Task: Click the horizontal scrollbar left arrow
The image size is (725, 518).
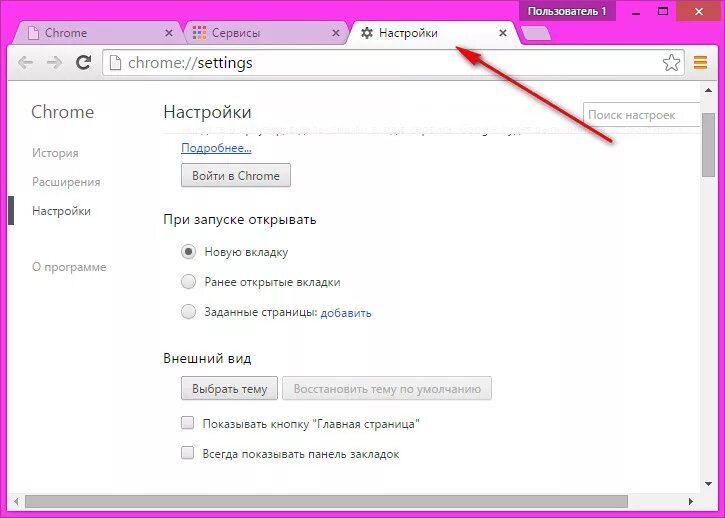Action: point(16,501)
